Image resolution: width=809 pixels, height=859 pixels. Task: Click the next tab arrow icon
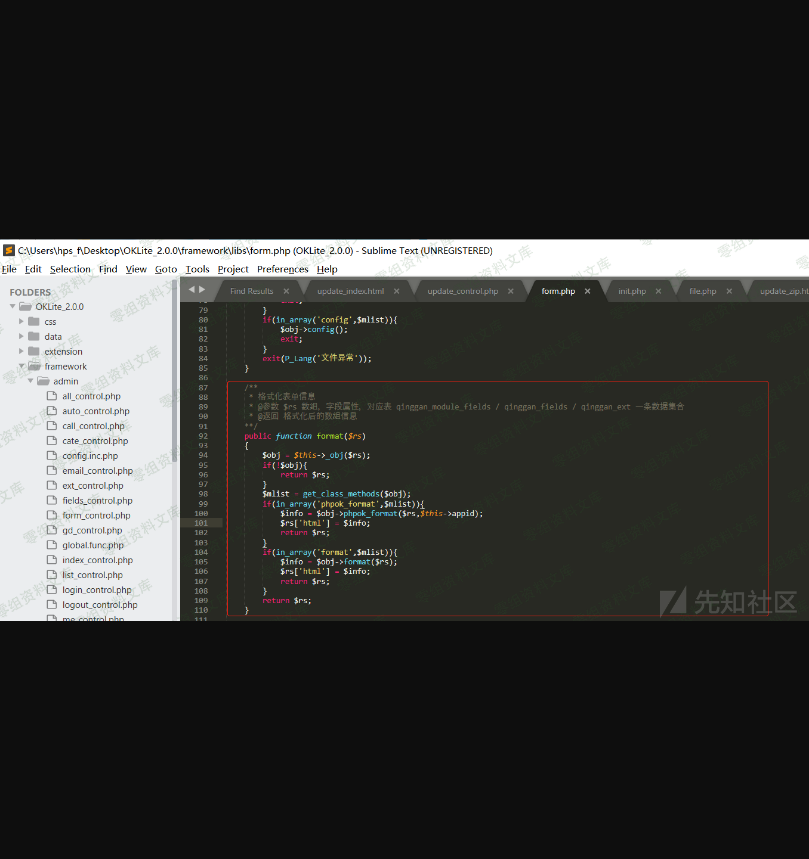202,290
